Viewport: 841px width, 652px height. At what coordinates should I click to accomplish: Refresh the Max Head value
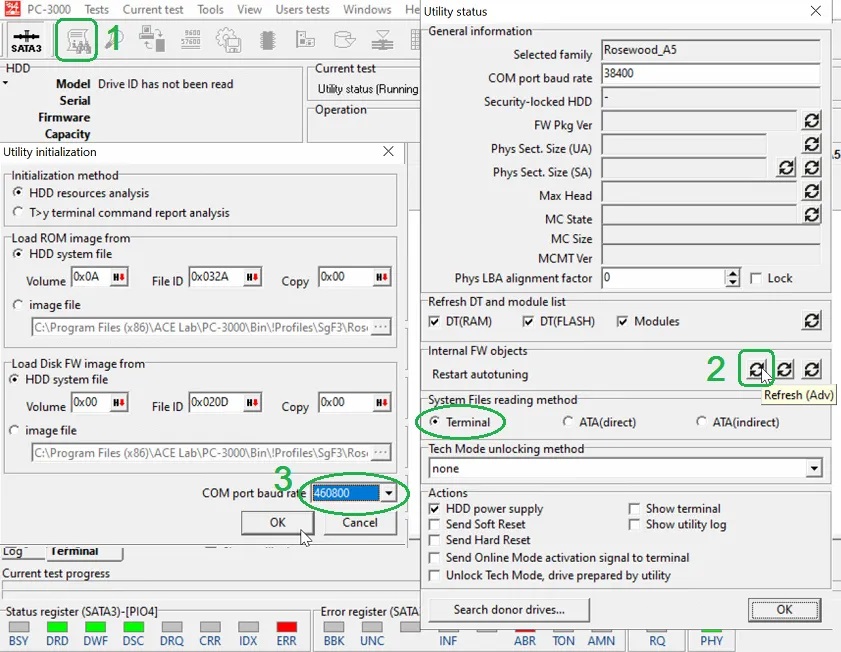coord(811,191)
